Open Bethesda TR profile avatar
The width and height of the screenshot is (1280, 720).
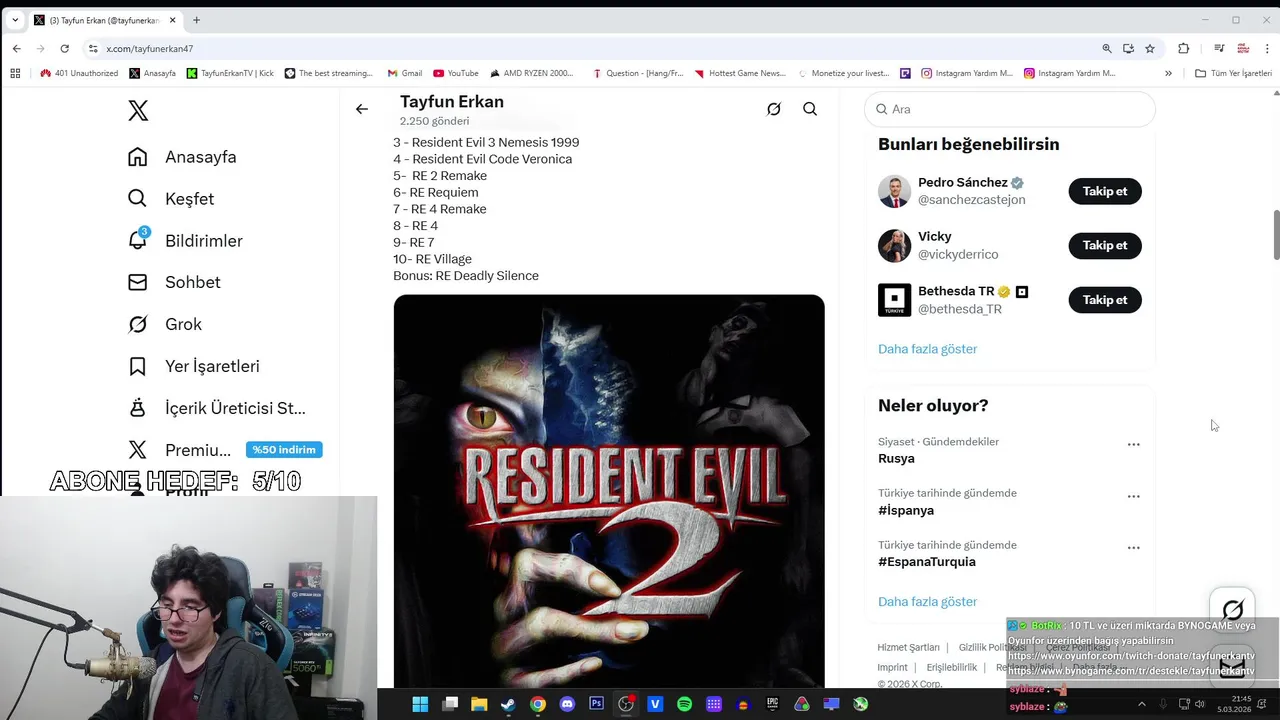tap(894, 300)
